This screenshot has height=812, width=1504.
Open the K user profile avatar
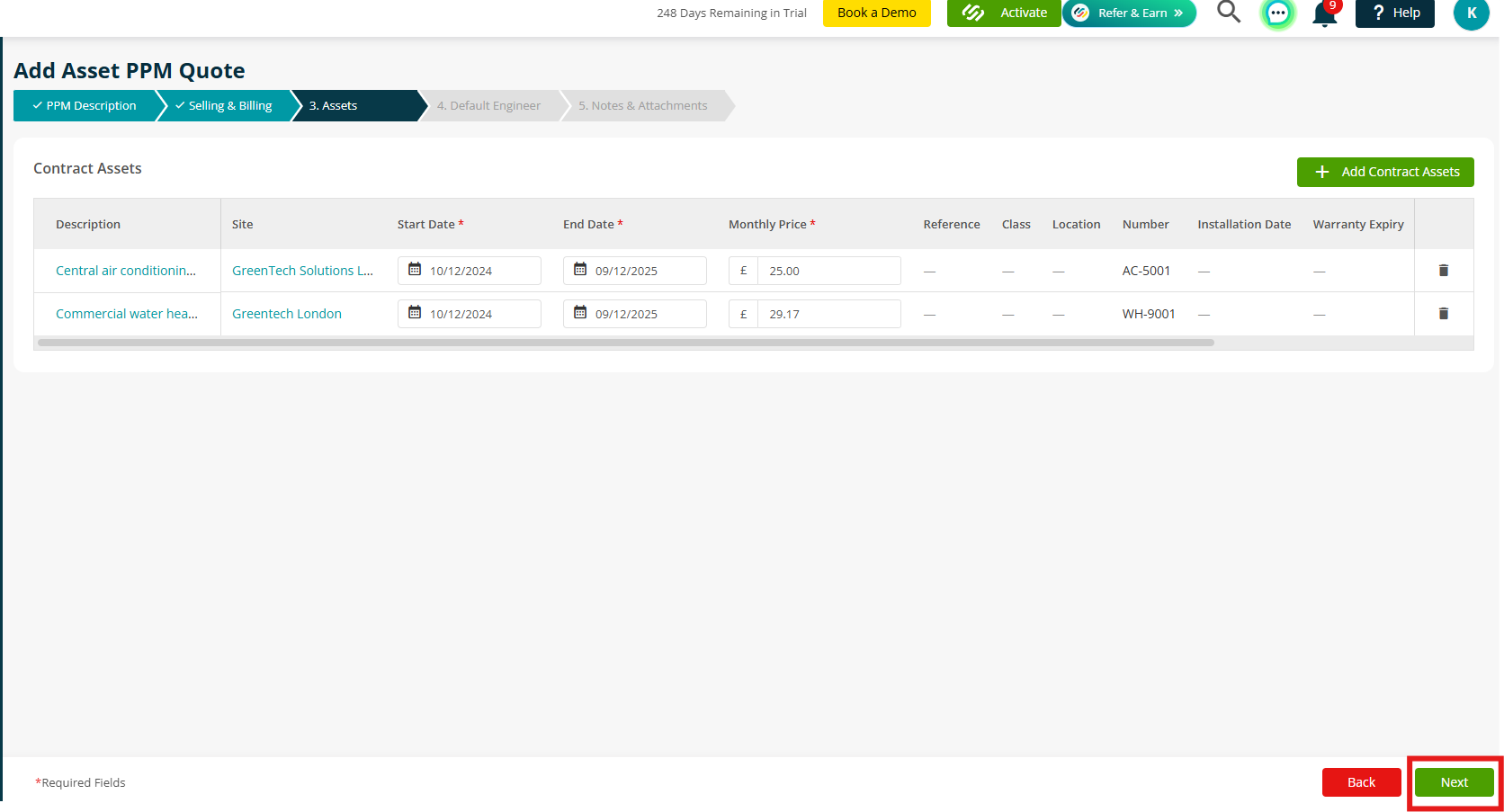coord(1472,13)
